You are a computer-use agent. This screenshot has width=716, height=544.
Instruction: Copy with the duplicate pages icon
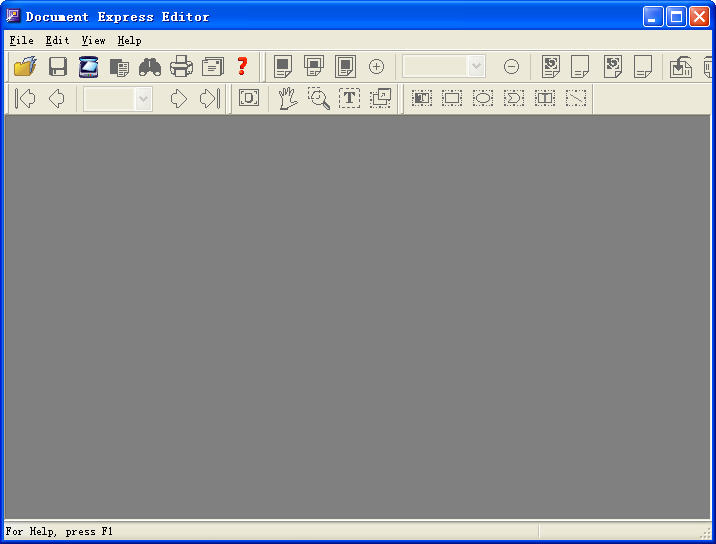[120, 68]
